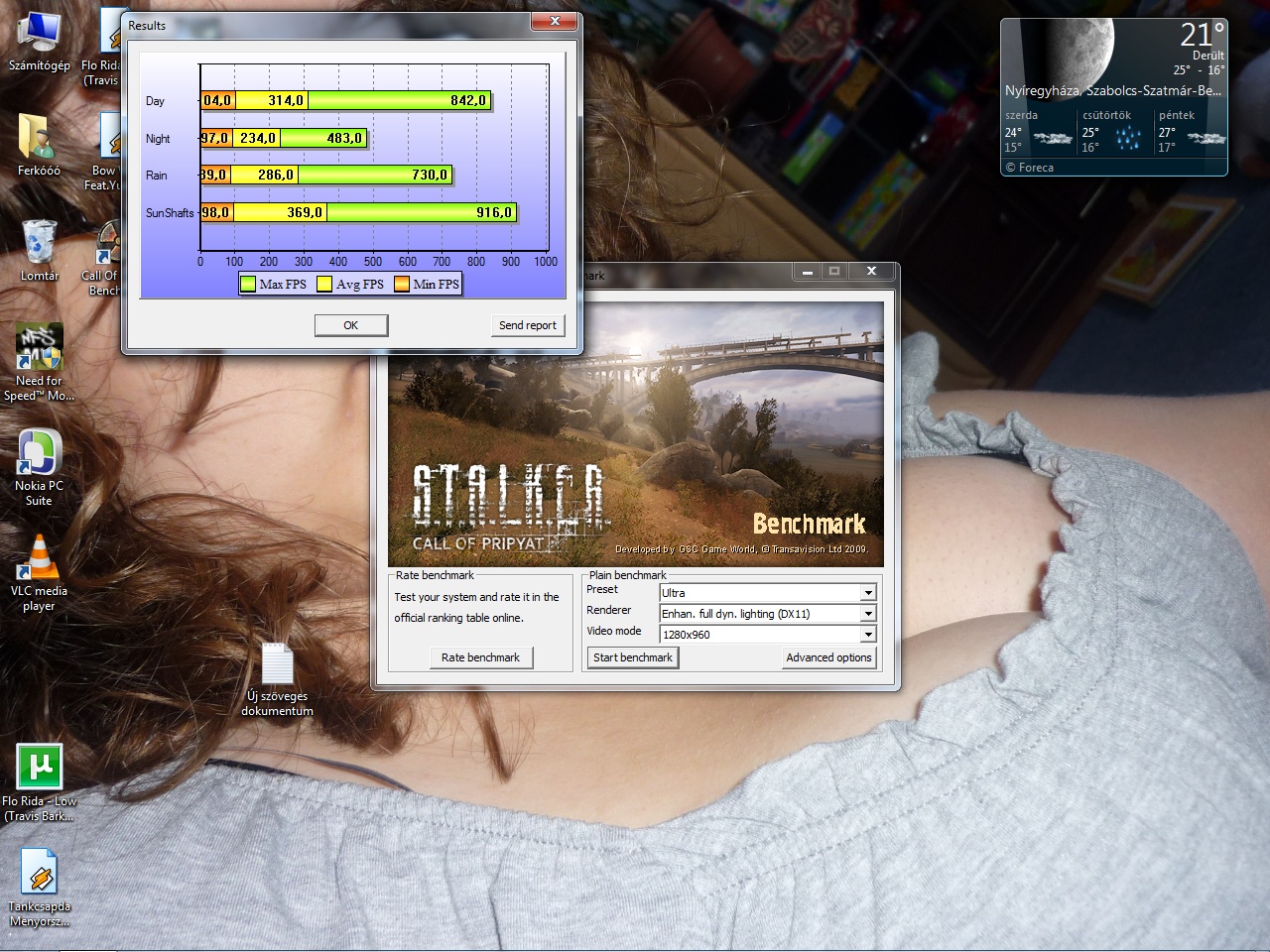Viewport: 1270px width, 952px height.
Task: Expand the Preset dropdown showing Ultra
Action: point(868,593)
